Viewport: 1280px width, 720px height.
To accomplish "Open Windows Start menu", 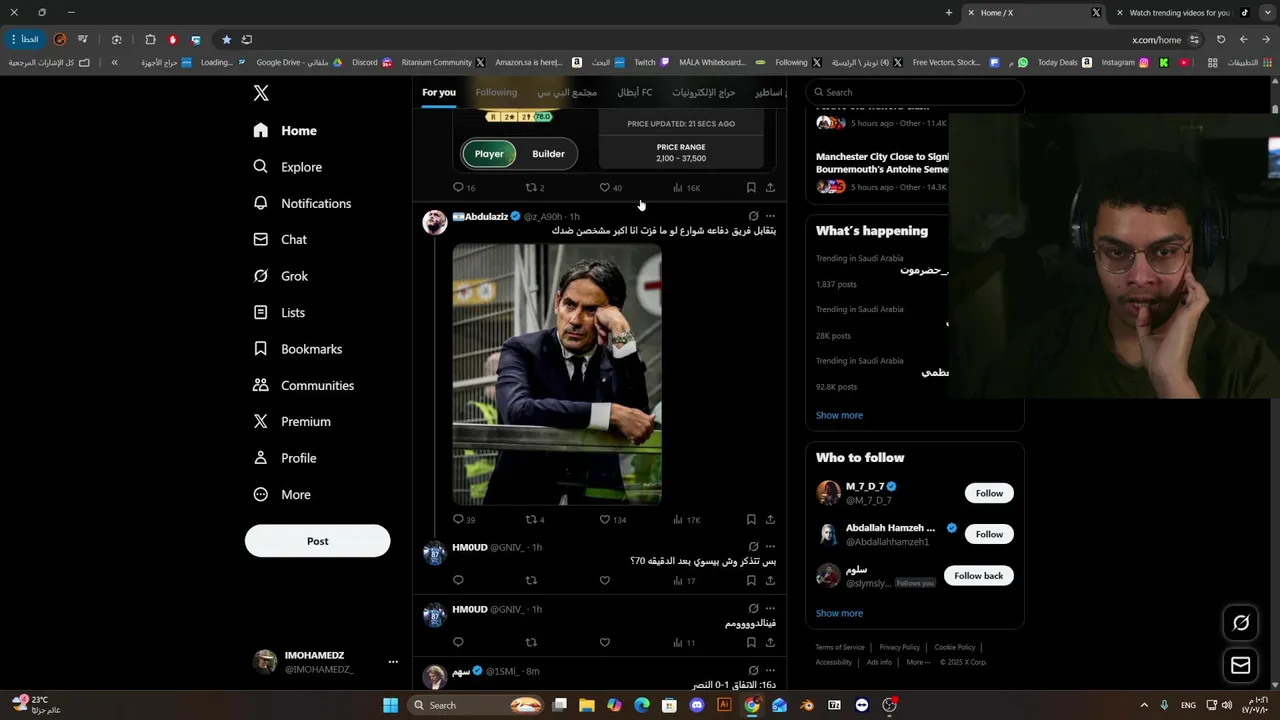I will tap(390, 705).
